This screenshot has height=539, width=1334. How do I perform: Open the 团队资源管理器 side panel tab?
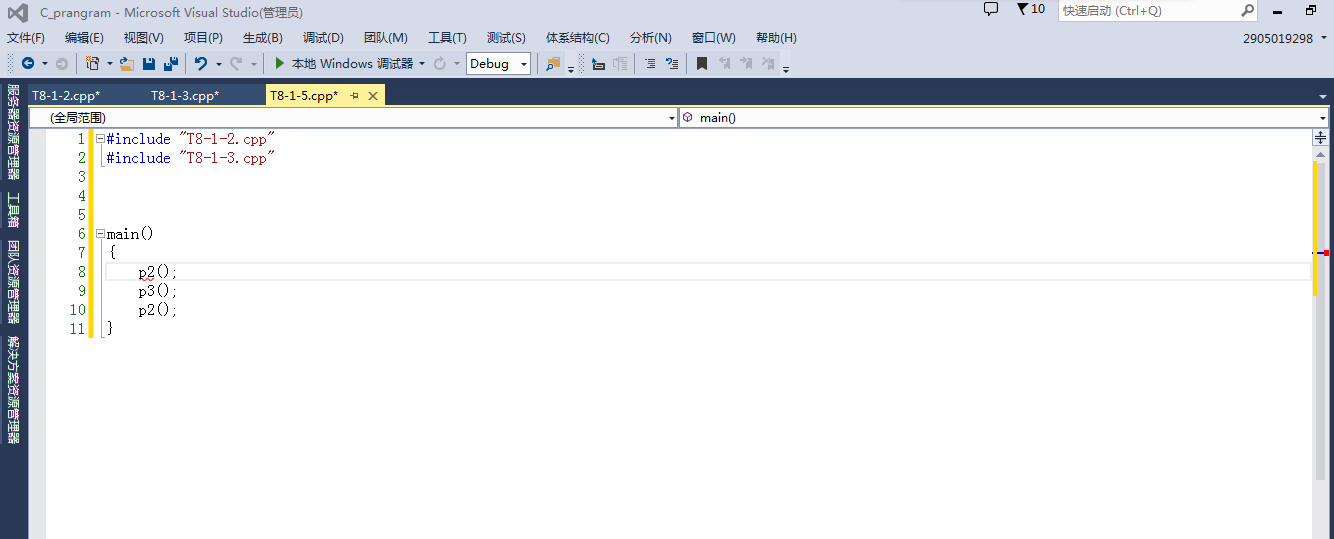14,283
